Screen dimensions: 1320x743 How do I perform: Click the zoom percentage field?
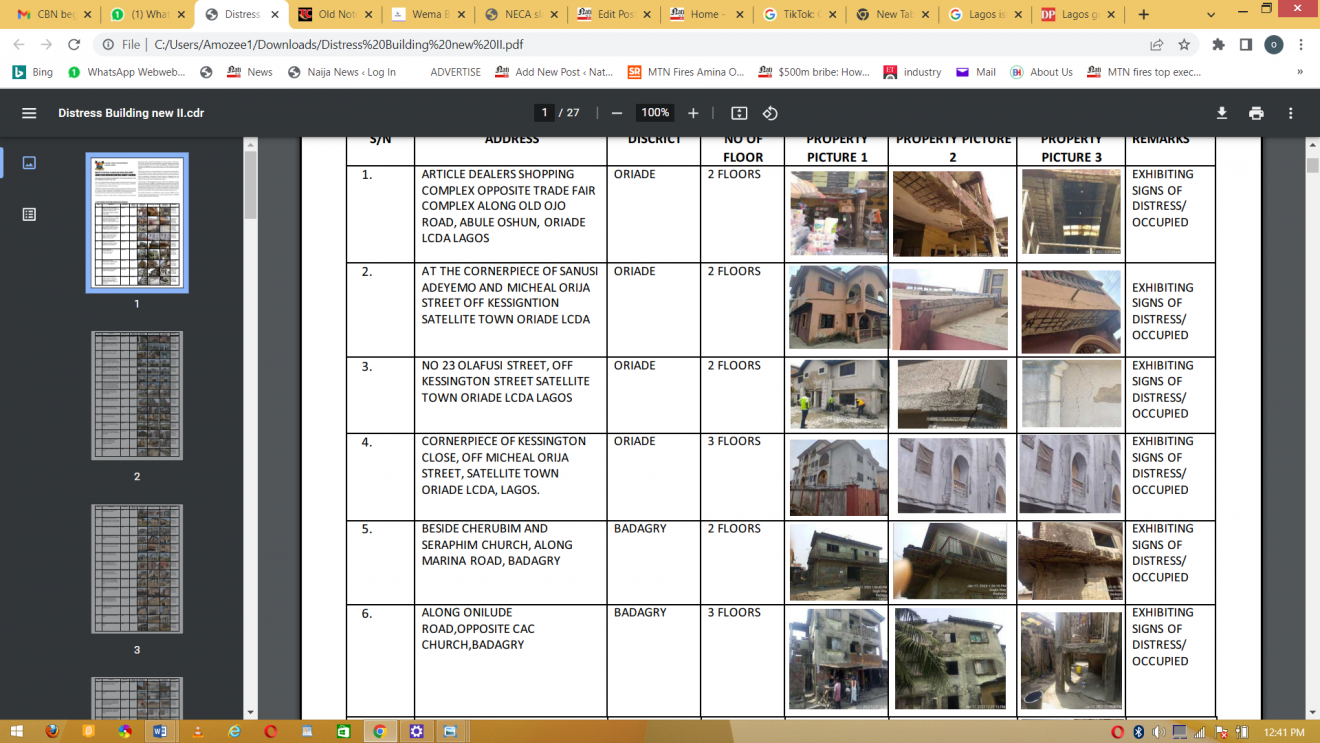(655, 113)
